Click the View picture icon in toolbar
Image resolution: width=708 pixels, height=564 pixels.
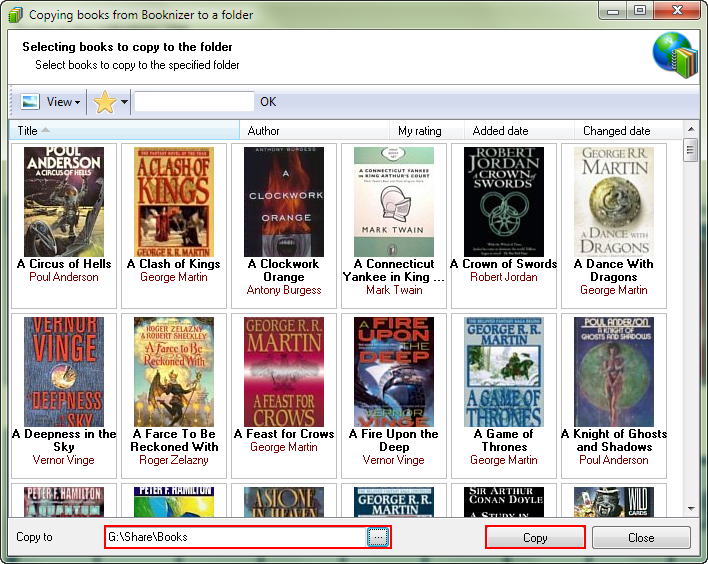pos(30,102)
